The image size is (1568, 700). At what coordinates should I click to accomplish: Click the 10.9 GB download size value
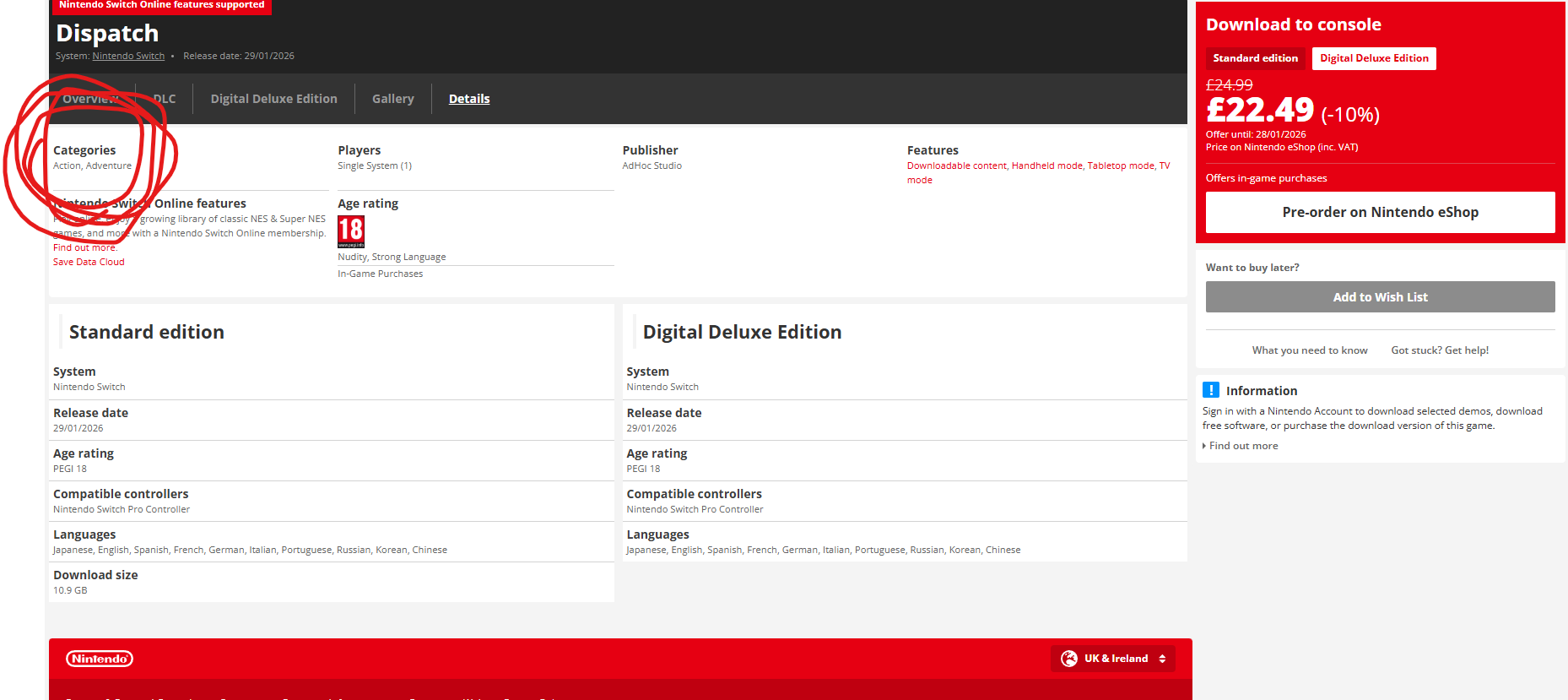[x=70, y=590]
